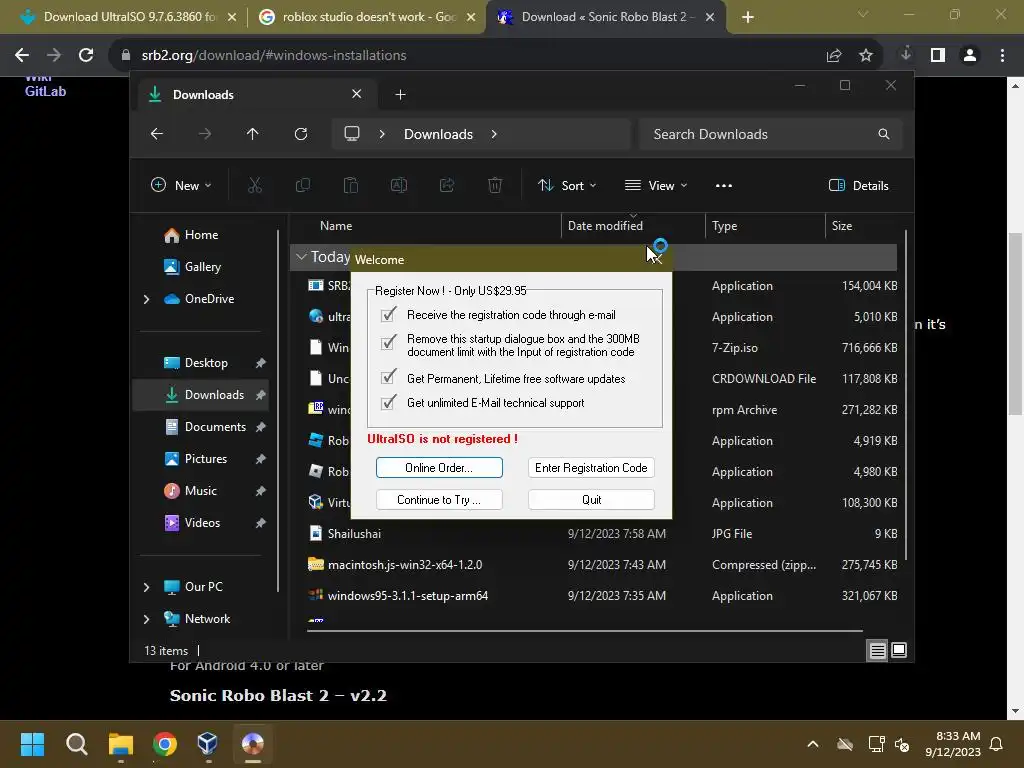The width and height of the screenshot is (1024, 768).
Task: Click search magnifier in Search Downloads box
Action: click(884, 134)
